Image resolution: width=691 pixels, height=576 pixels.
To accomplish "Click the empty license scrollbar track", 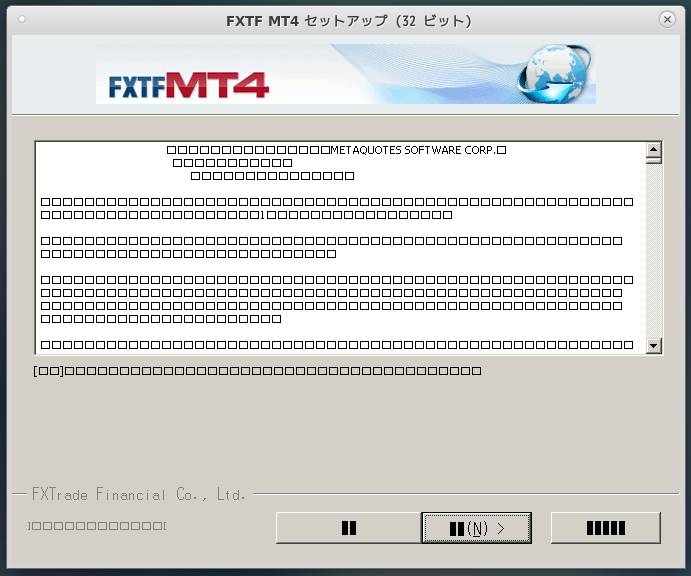I will click(654, 251).
